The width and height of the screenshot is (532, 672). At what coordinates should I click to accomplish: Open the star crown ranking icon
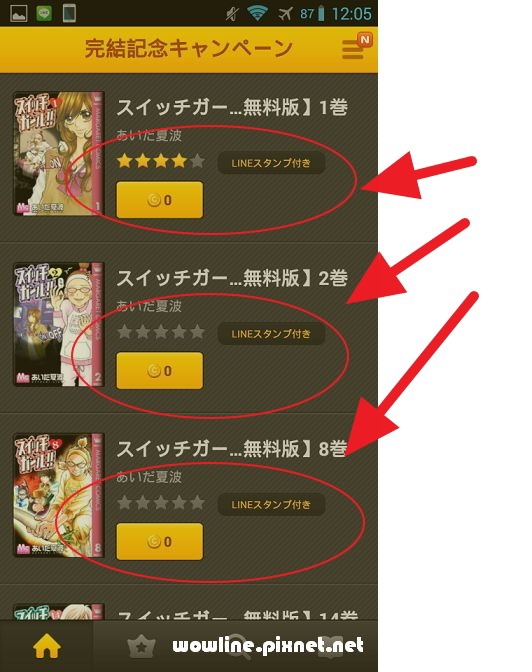pyautogui.click(x=141, y=646)
